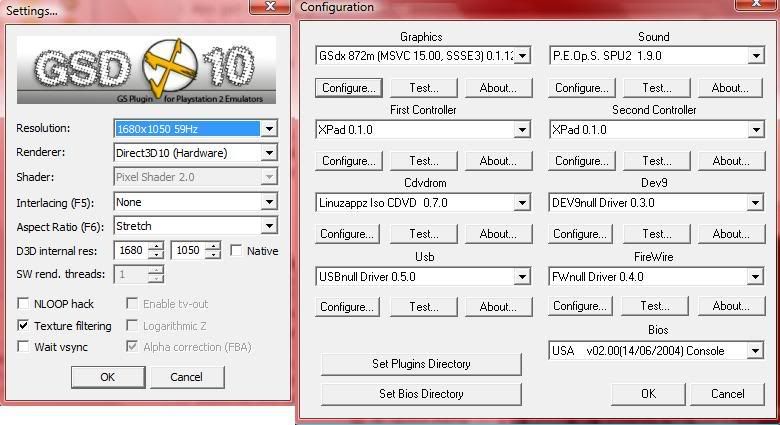780x425 pixels.
Task: Open About for the Dev9 plugin
Action: point(731,234)
